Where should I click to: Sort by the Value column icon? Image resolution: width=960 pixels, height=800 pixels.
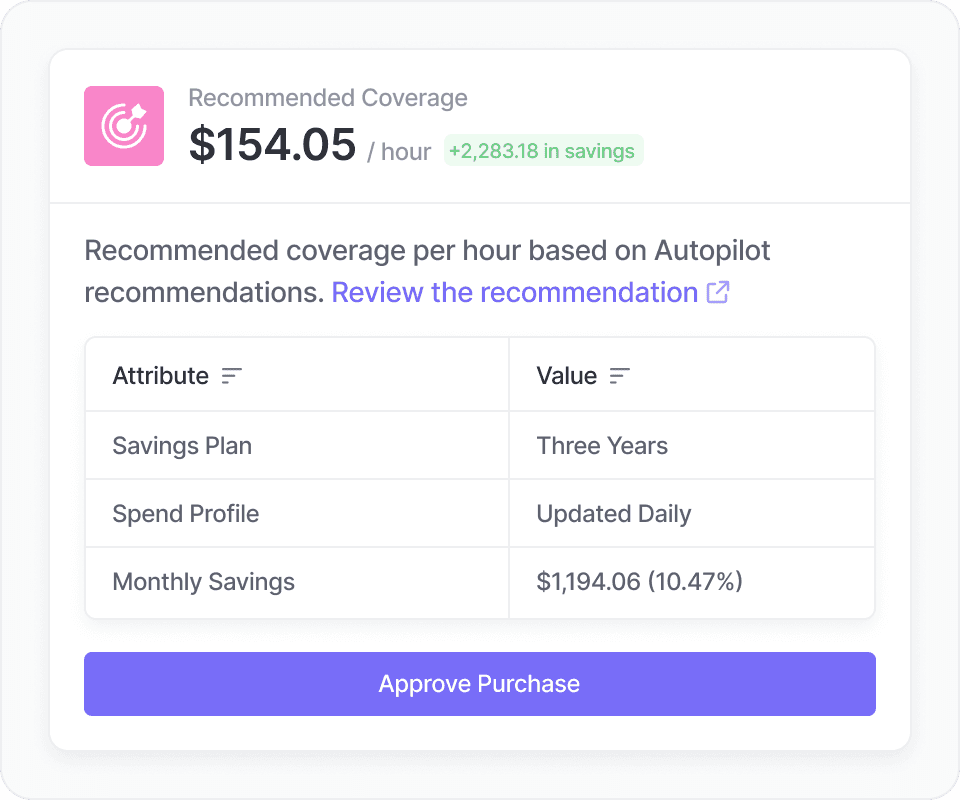coord(620,376)
